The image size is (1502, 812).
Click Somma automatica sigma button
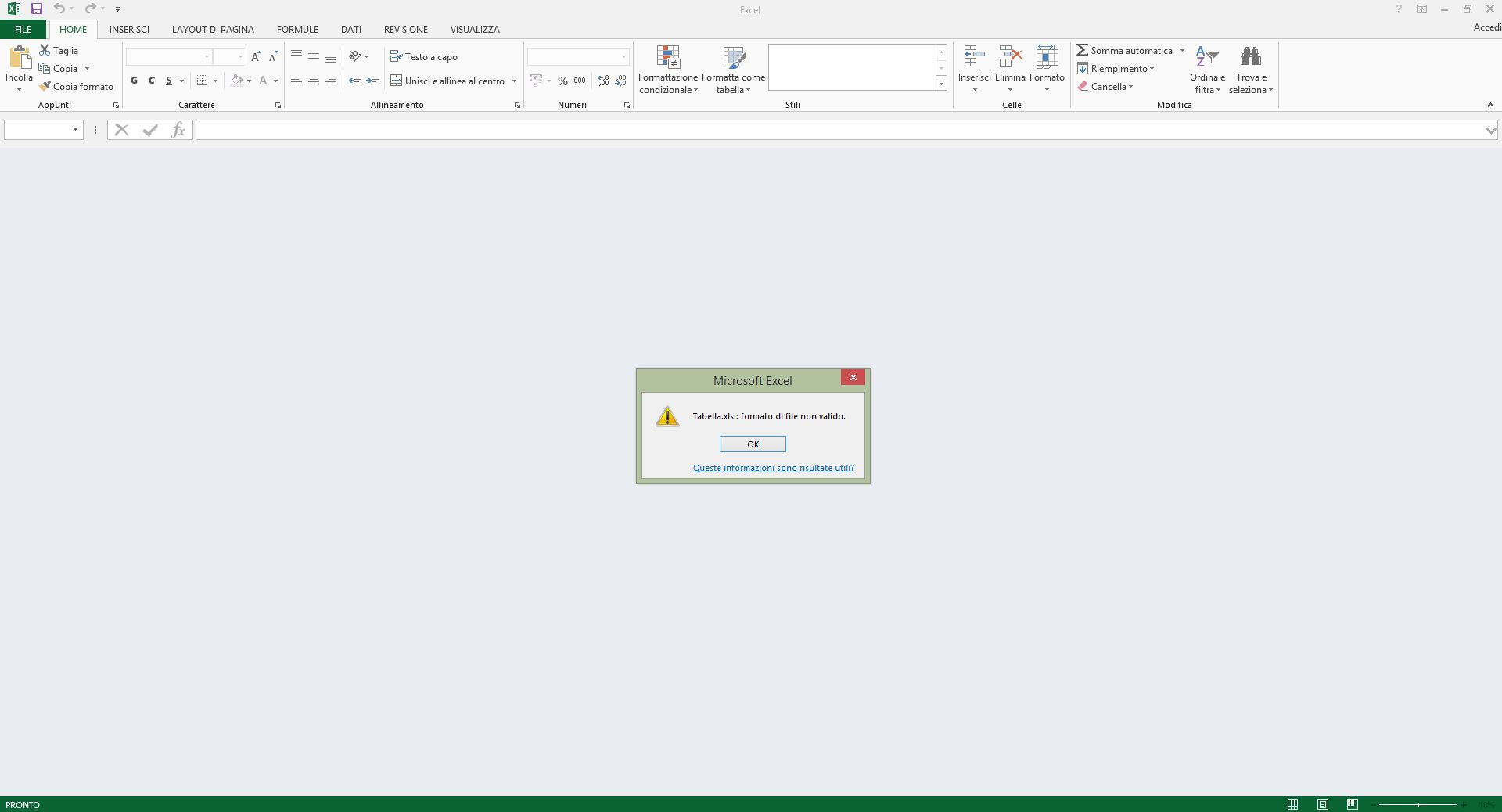(x=1124, y=50)
